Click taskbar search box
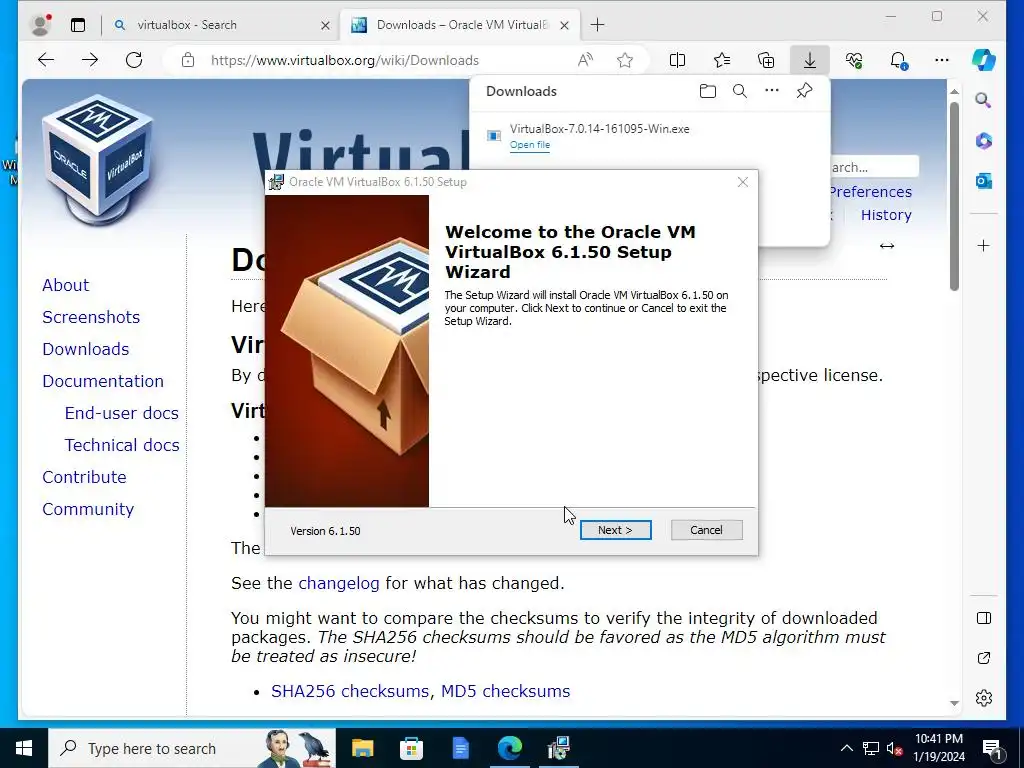Viewport: 1024px width, 768px height. click(x=192, y=748)
